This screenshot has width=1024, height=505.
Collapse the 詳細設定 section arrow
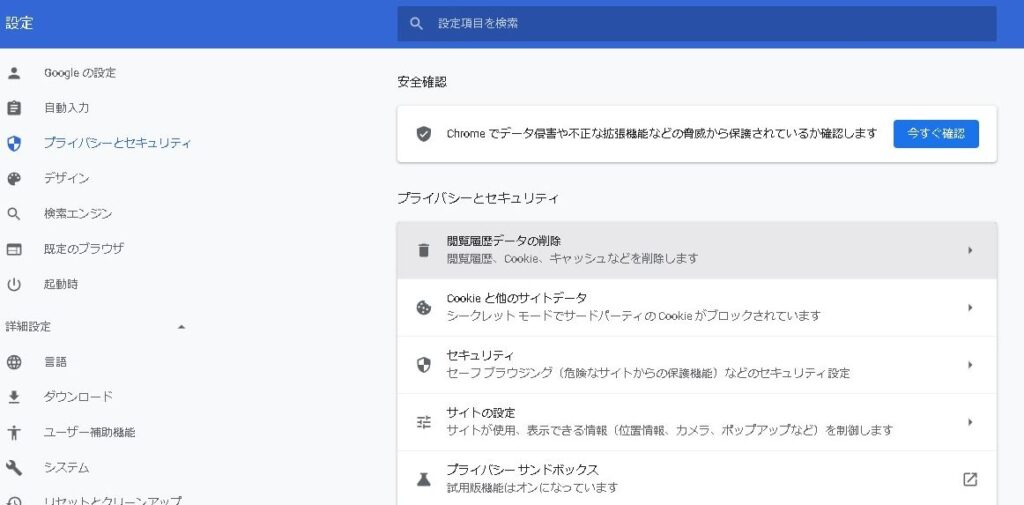(x=181, y=327)
